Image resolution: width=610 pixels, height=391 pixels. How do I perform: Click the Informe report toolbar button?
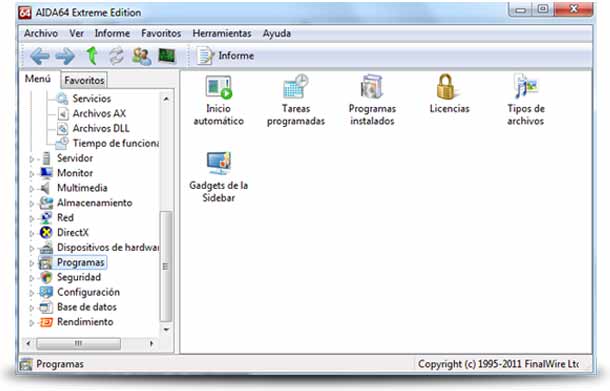[225, 56]
